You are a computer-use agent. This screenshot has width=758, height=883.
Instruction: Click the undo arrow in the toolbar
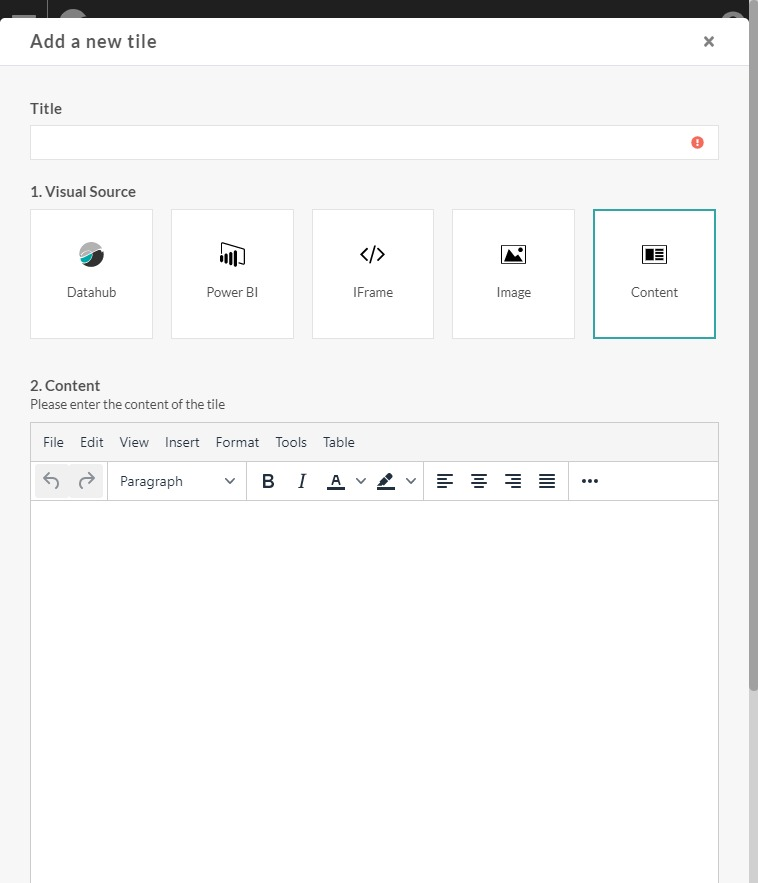tap(52, 481)
